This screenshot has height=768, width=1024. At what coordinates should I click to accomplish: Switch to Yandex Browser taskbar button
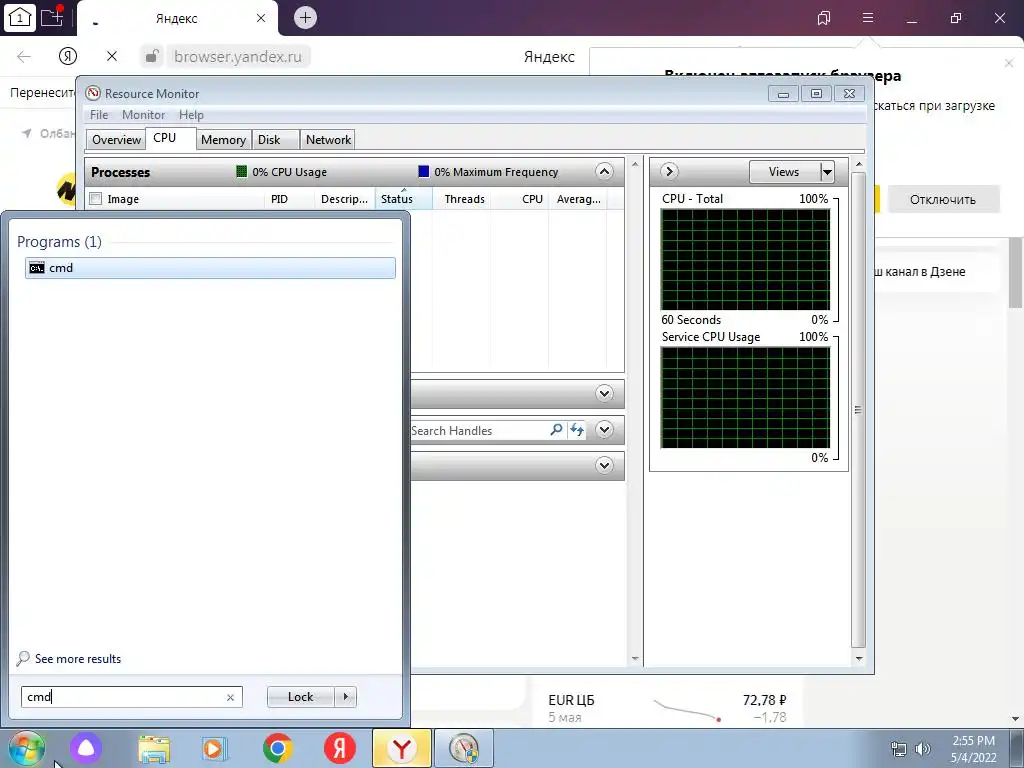pos(402,748)
